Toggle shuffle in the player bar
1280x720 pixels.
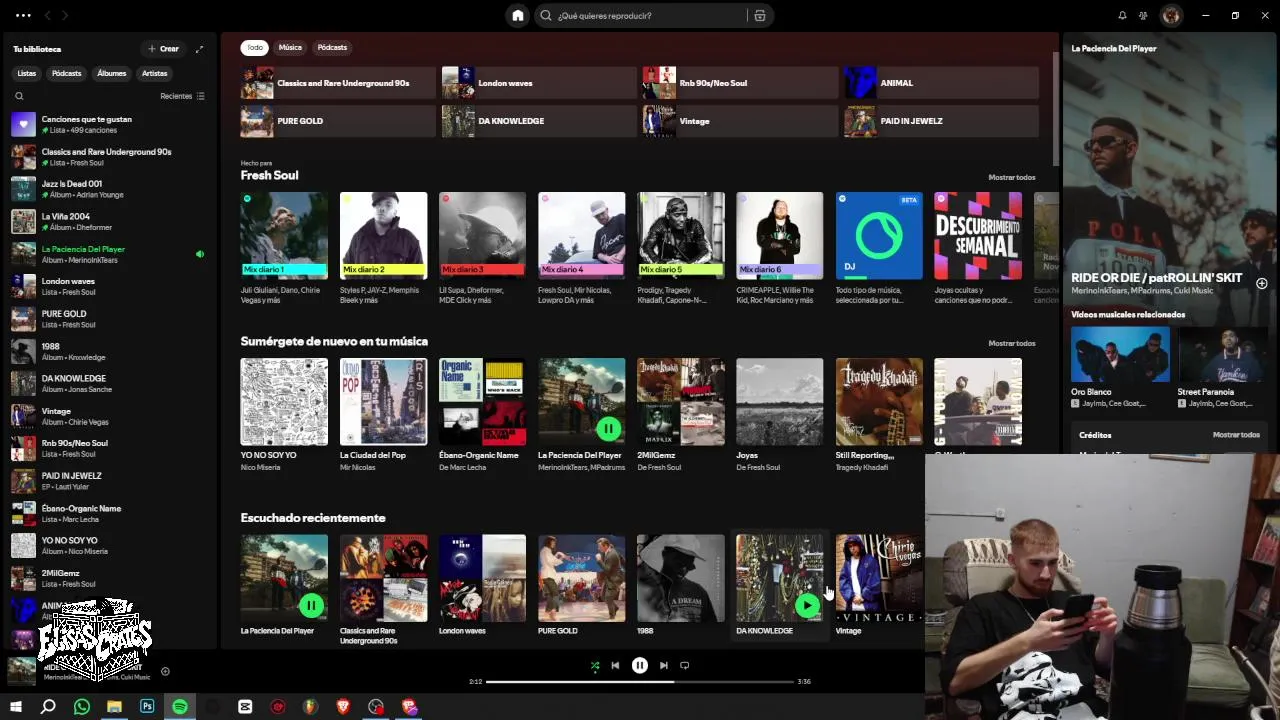coord(595,665)
